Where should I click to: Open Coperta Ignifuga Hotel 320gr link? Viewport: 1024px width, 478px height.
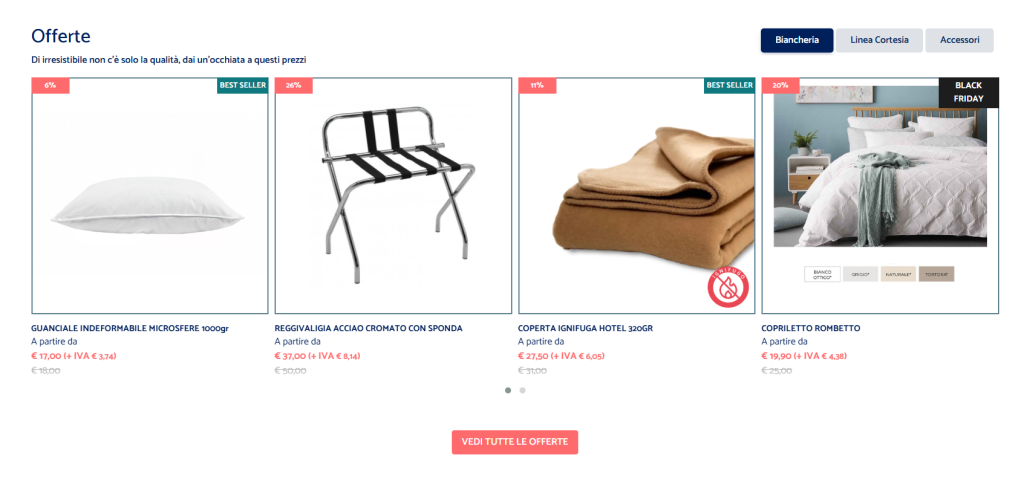[585, 328]
